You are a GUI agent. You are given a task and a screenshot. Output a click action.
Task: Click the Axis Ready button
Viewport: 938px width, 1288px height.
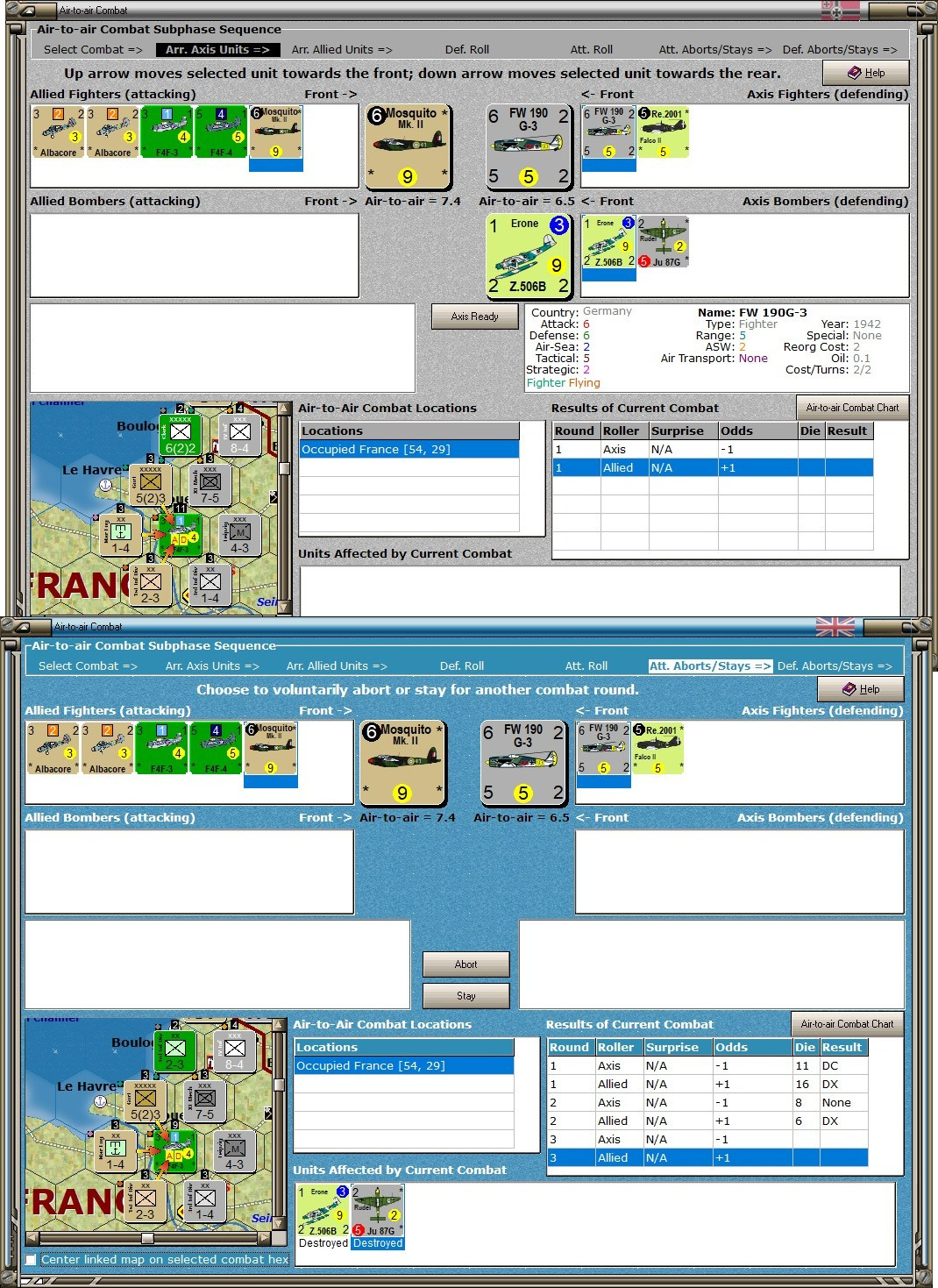coord(474,317)
